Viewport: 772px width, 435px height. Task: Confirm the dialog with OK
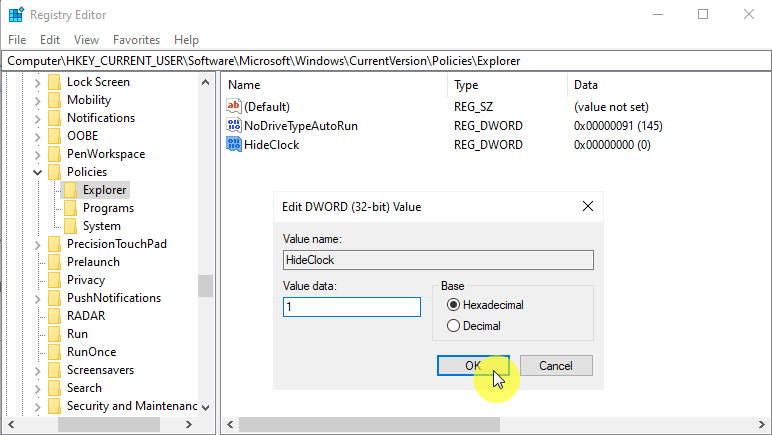pyautogui.click(x=473, y=366)
